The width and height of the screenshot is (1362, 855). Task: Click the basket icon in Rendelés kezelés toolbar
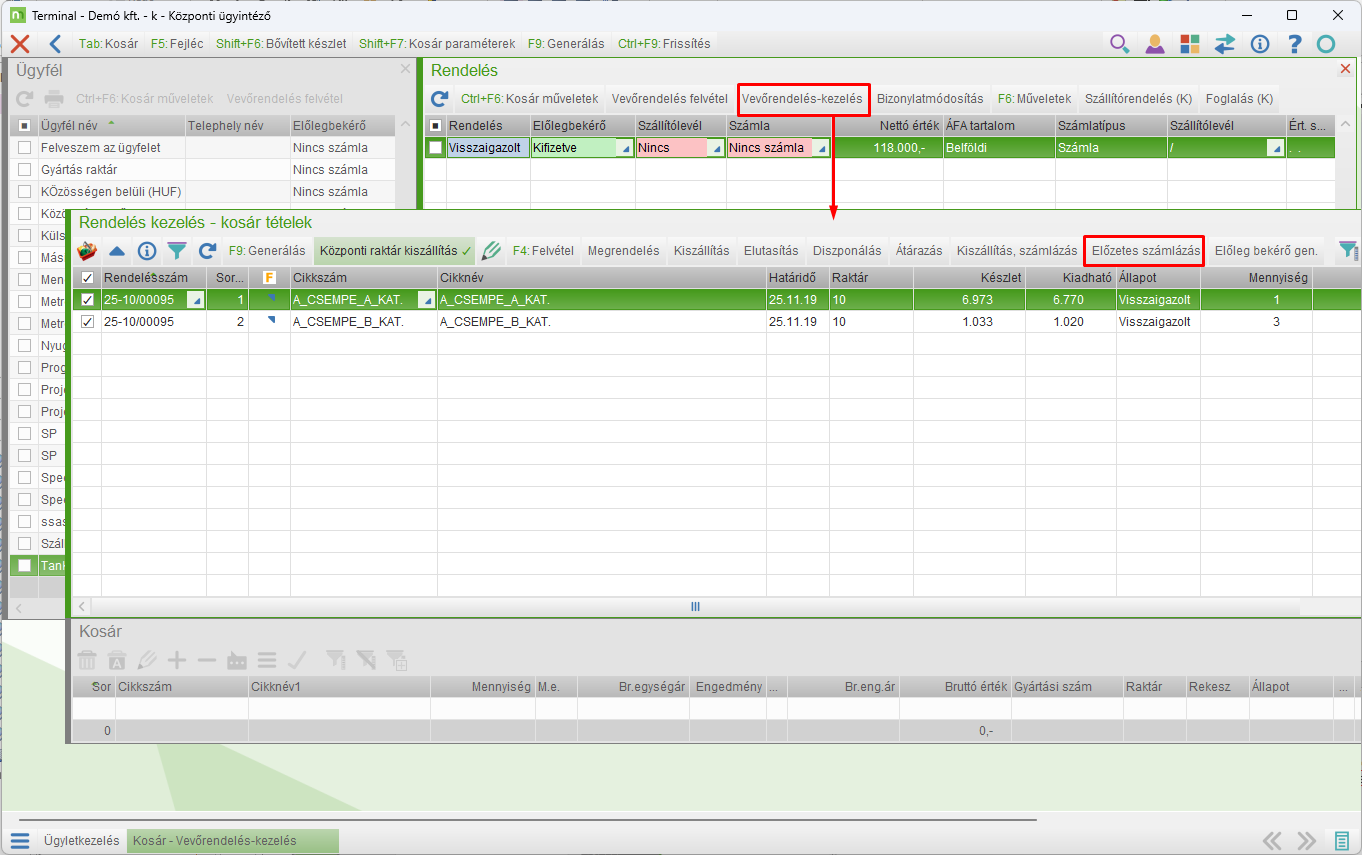[88, 251]
